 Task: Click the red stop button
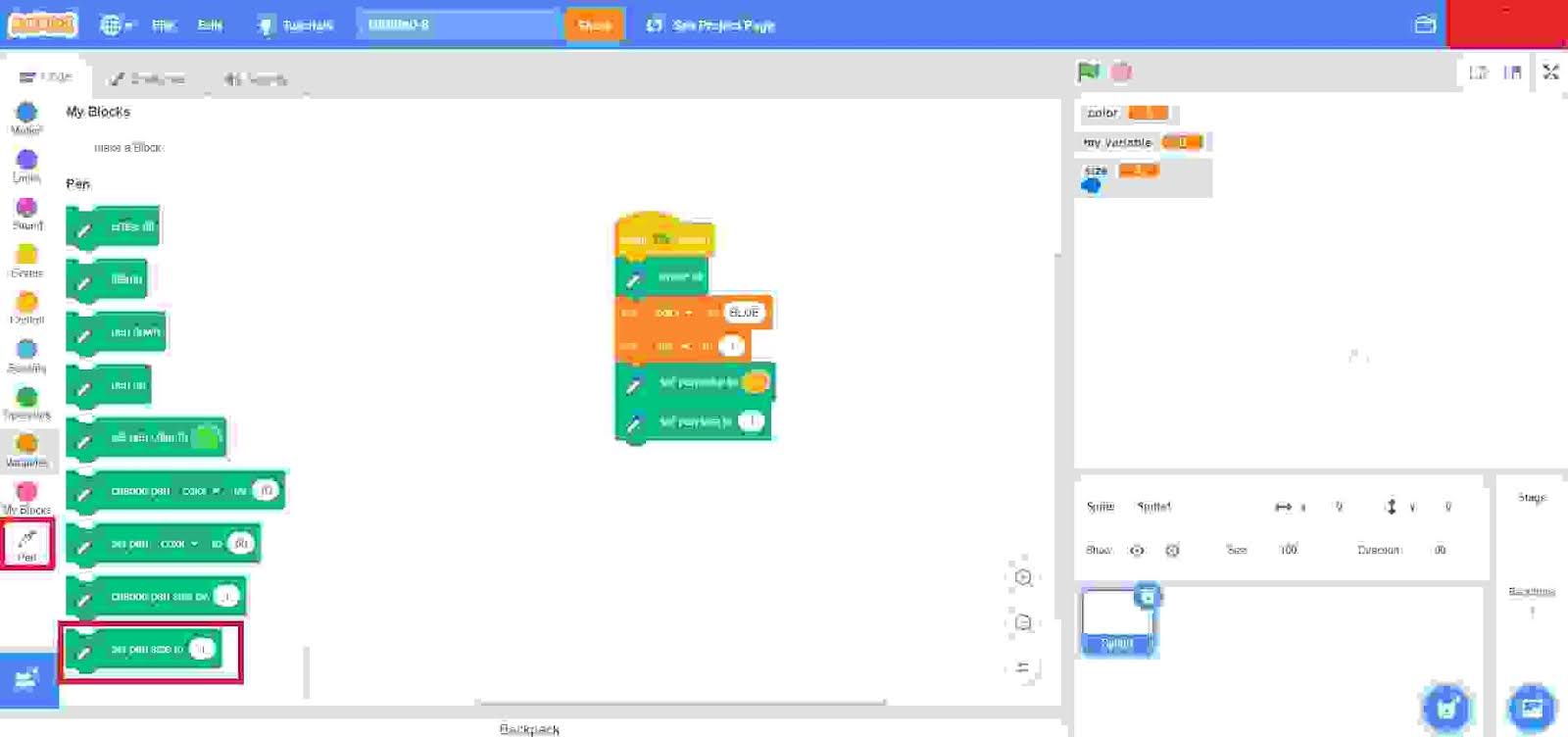pos(1122,72)
